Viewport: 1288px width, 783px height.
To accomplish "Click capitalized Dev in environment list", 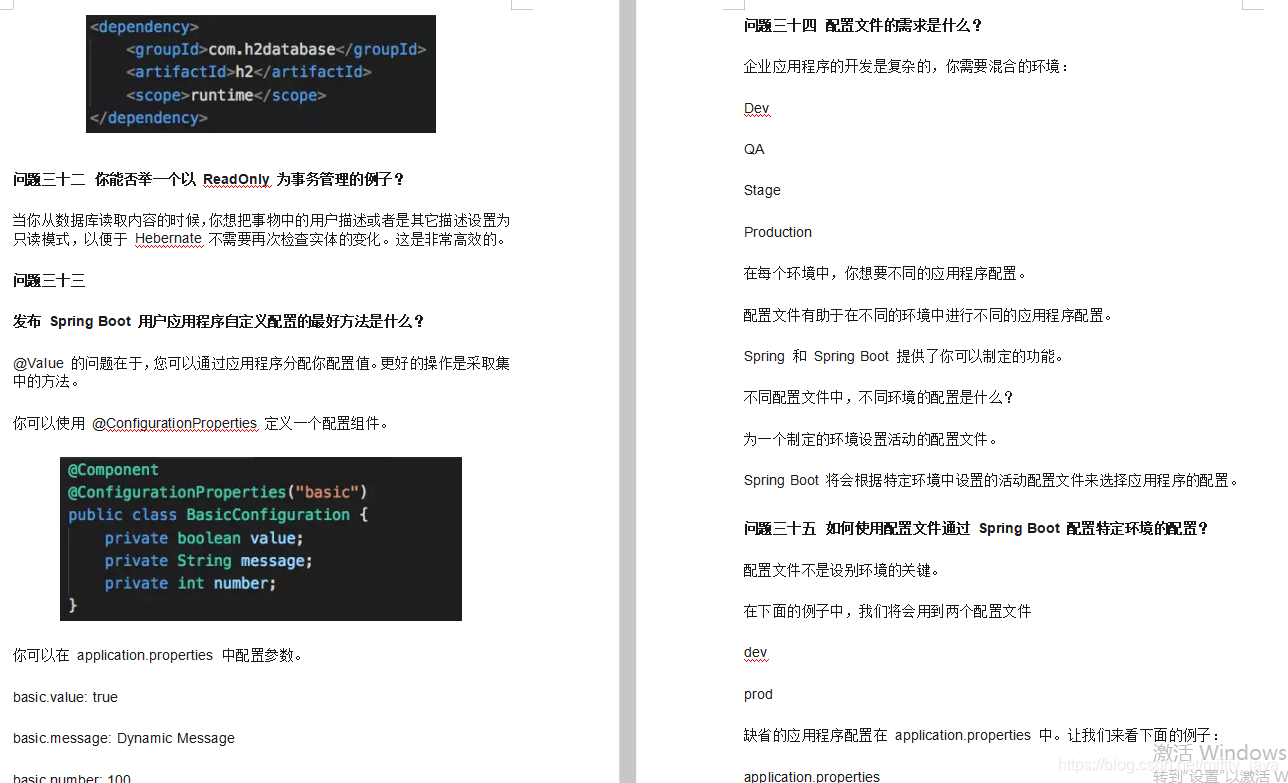I will tap(757, 108).
